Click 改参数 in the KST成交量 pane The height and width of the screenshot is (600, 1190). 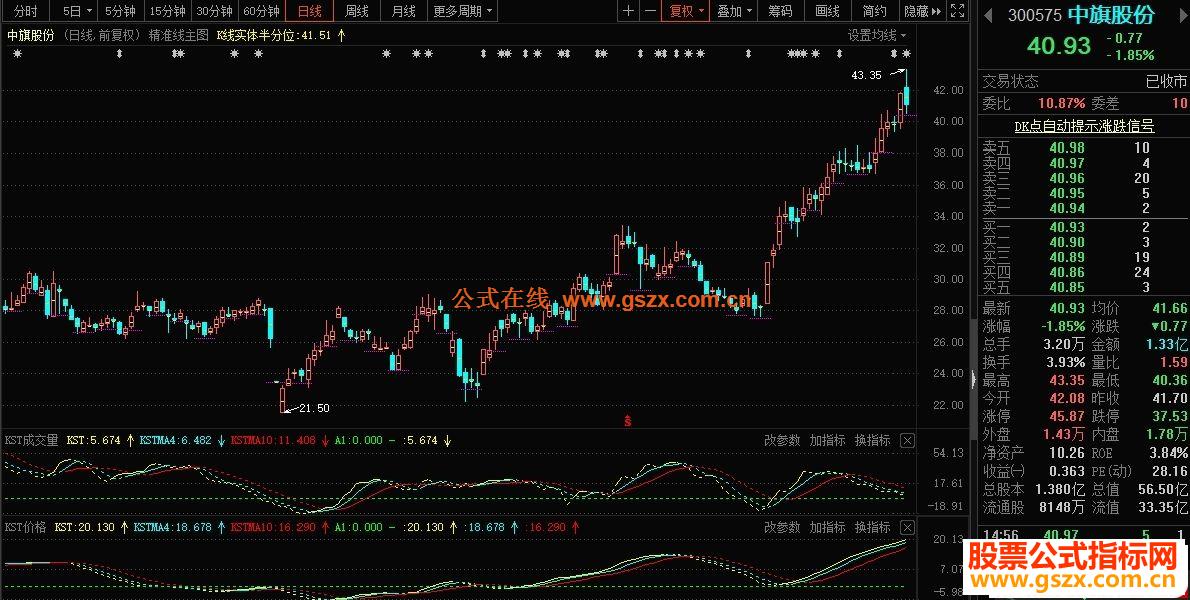click(780, 440)
